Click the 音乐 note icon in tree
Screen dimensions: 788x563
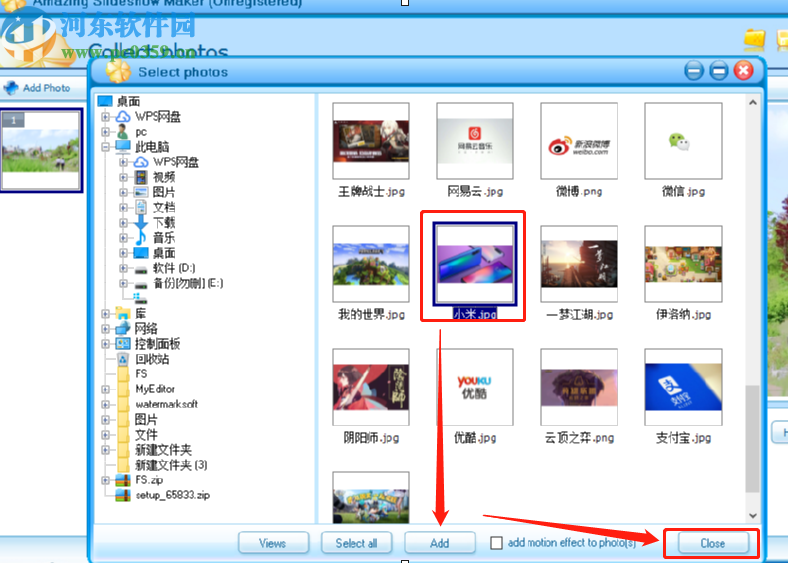tap(141, 237)
